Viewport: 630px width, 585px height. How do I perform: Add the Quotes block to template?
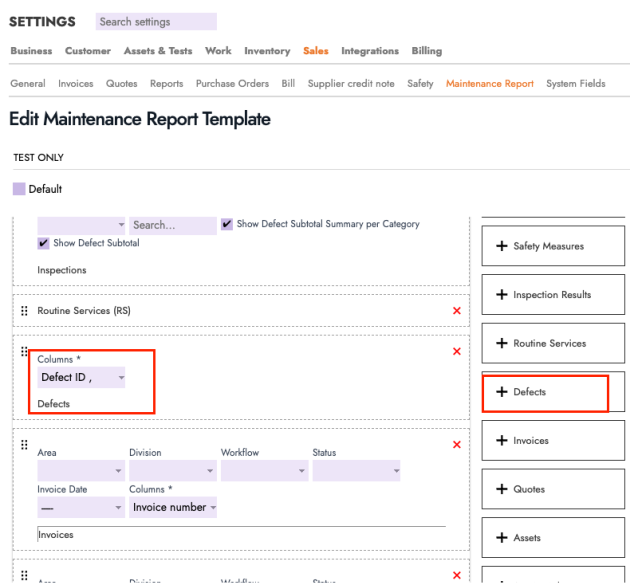pyautogui.click(x=553, y=489)
